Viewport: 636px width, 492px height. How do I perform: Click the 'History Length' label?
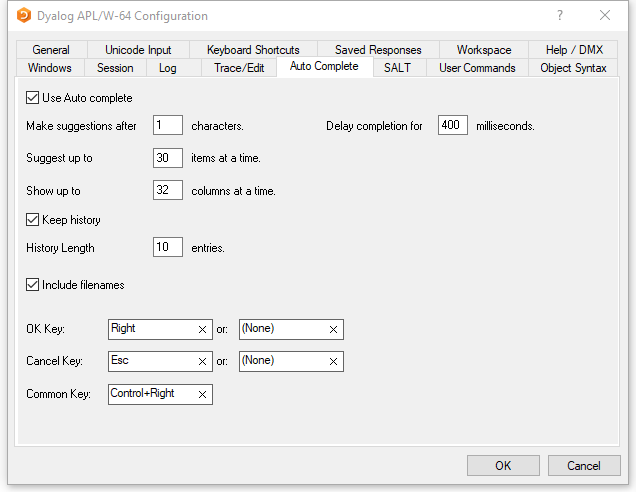tap(60, 248)
